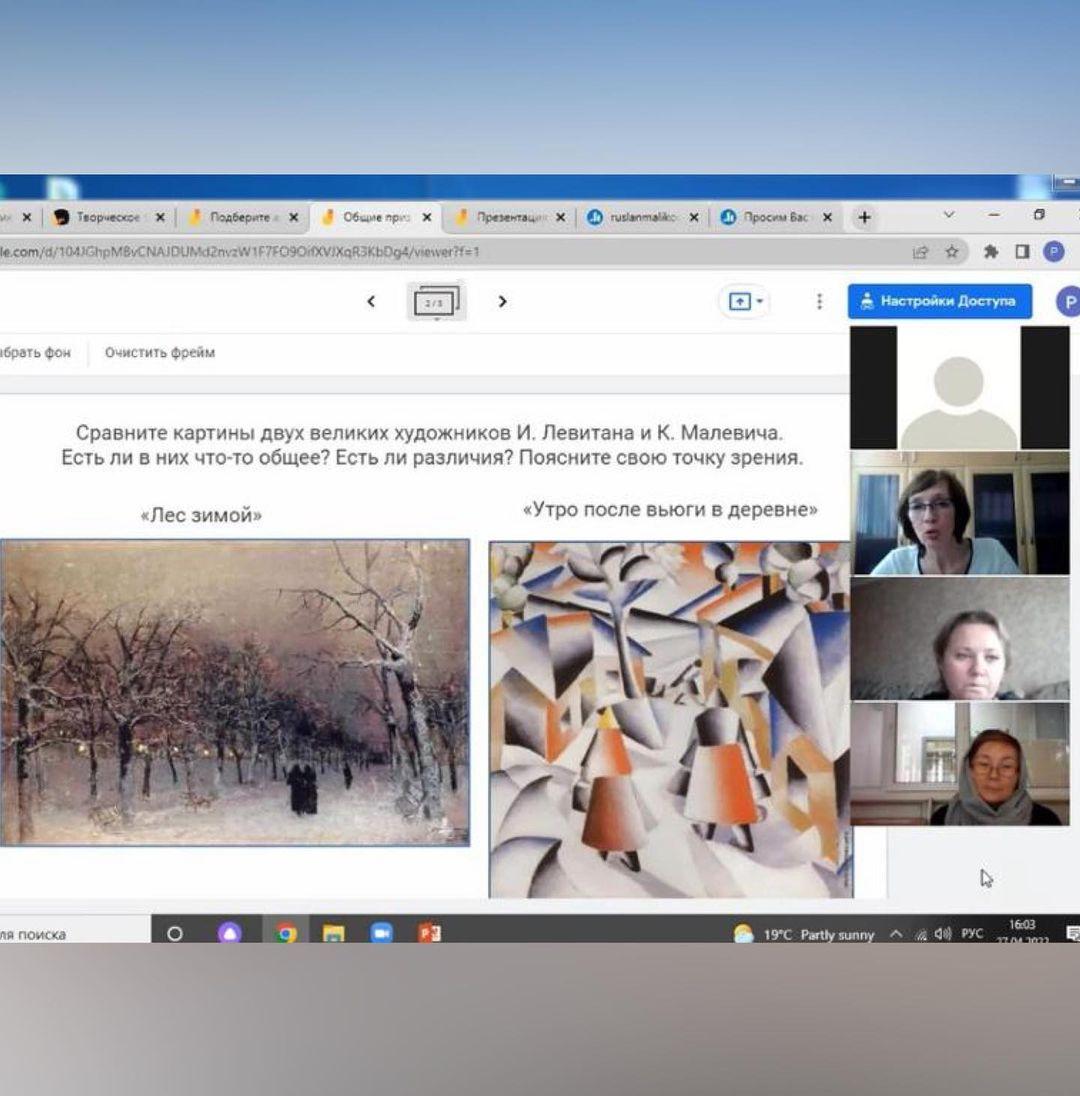Open a new browser tab
Viewport: 1080px width, 1096px height.
point(864,217)
